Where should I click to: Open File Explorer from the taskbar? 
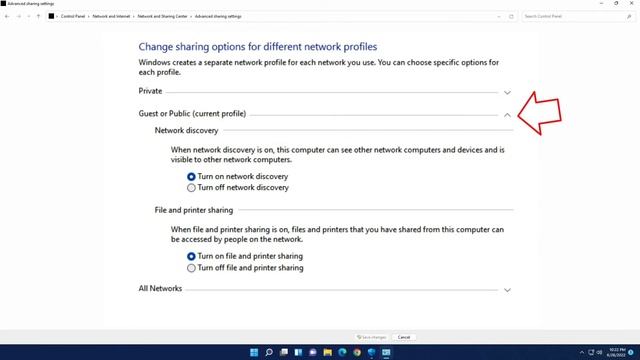pos(327,352)
